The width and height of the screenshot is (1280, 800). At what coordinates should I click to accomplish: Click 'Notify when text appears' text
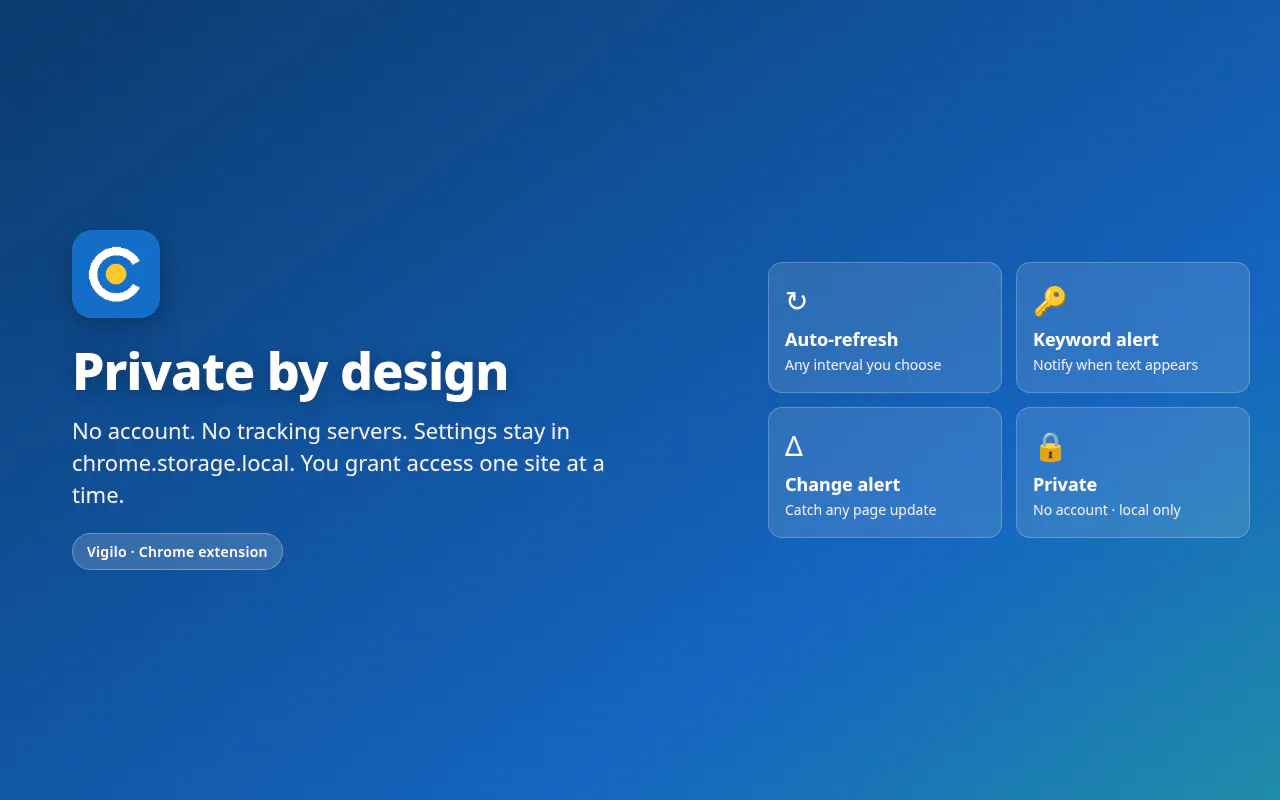point(1116,365)
